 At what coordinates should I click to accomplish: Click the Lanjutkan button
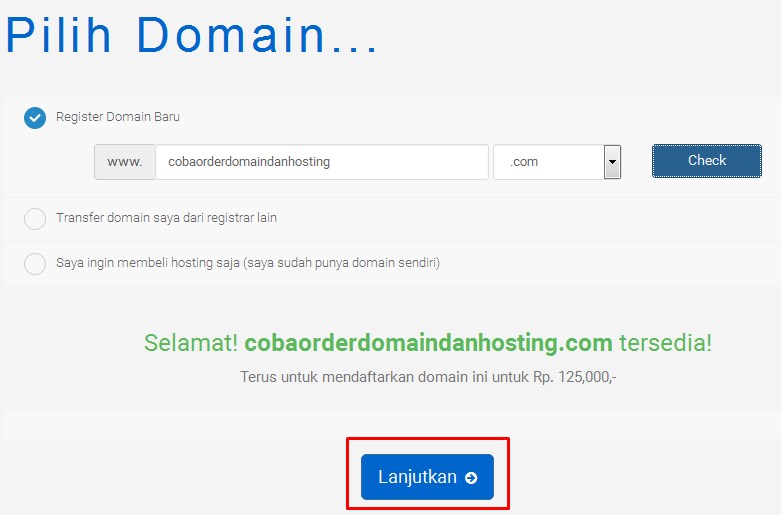coord(427,477)
